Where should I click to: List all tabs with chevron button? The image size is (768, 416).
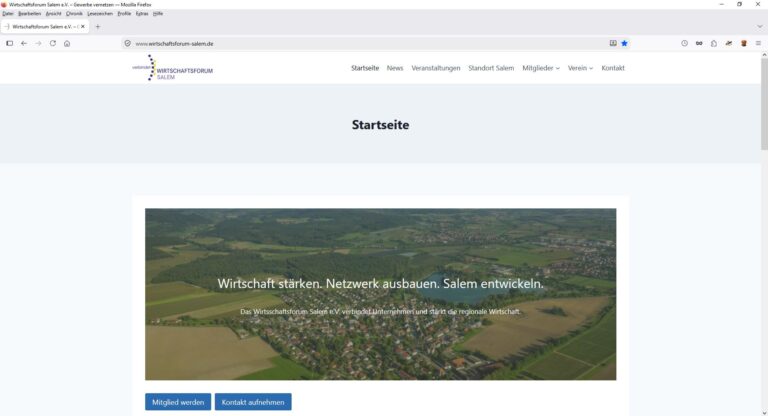tap(760, 26)
